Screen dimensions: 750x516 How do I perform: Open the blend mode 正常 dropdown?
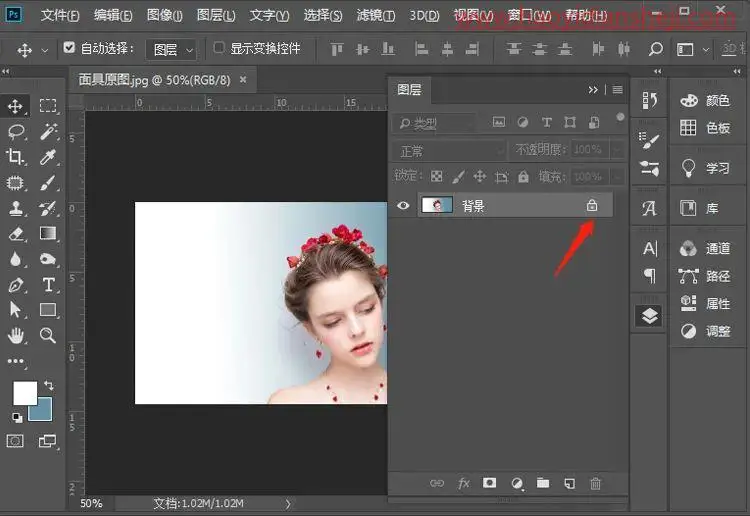tap(450, 151)
